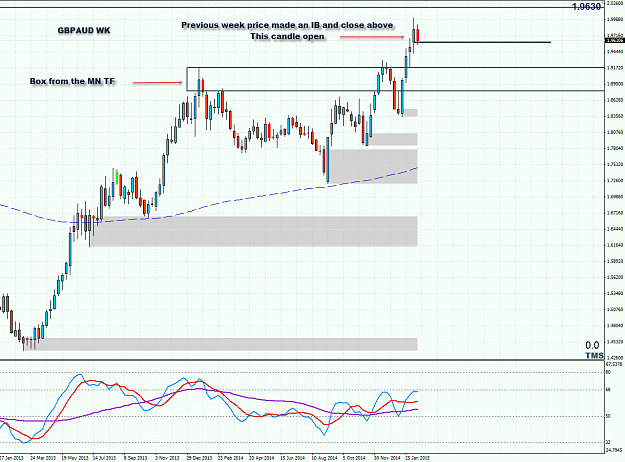
Task: Click the 1.89000 price axis label
Action: [x=615, y=84]
